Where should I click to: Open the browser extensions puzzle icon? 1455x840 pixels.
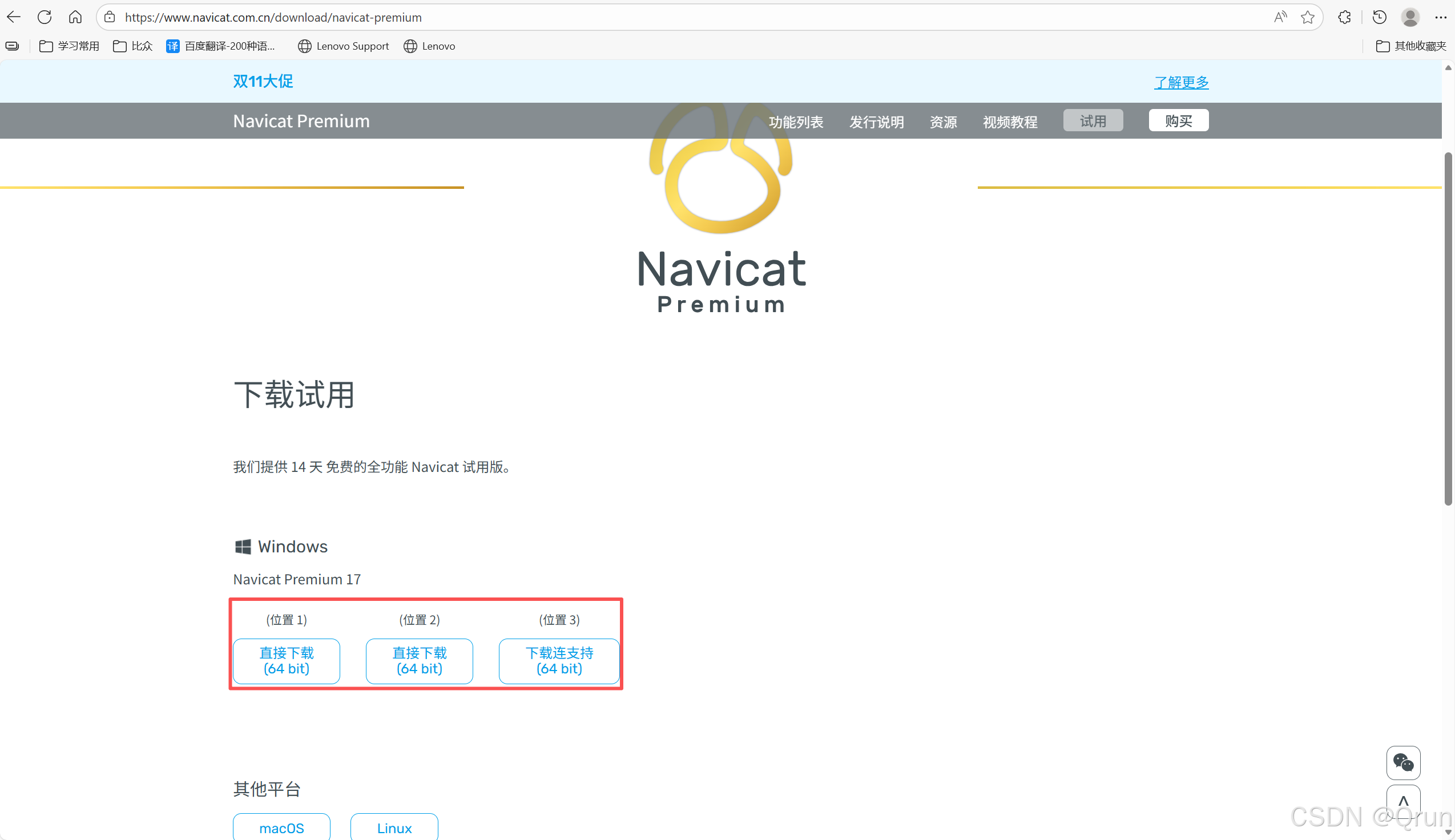(x=1344, y=17)
